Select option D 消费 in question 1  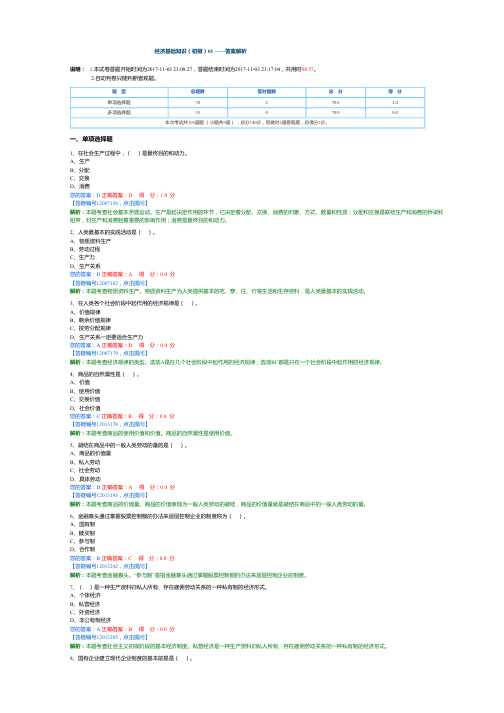click(x=80, y=186)
